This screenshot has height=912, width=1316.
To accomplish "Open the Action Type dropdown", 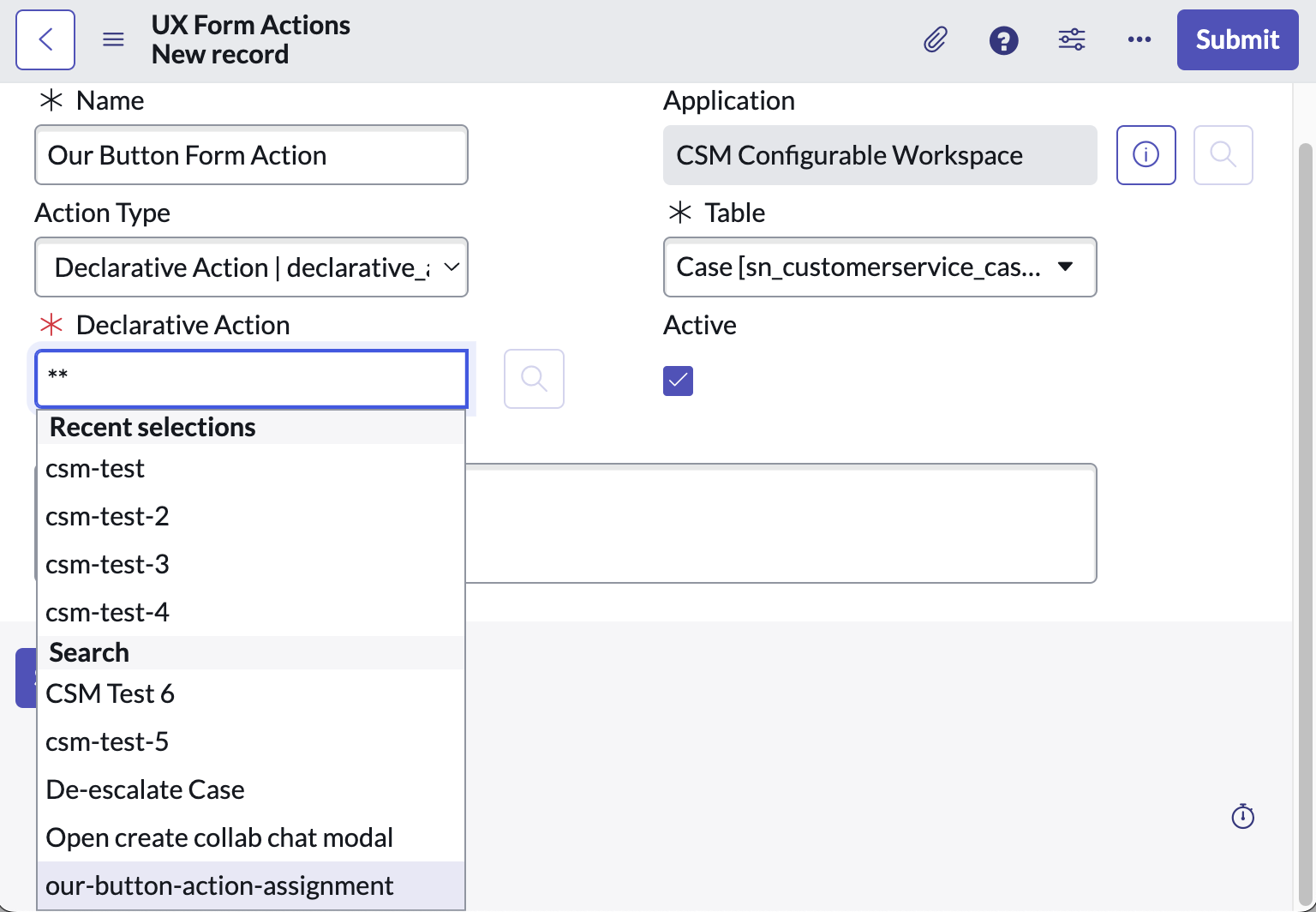I will click(251, 267).
